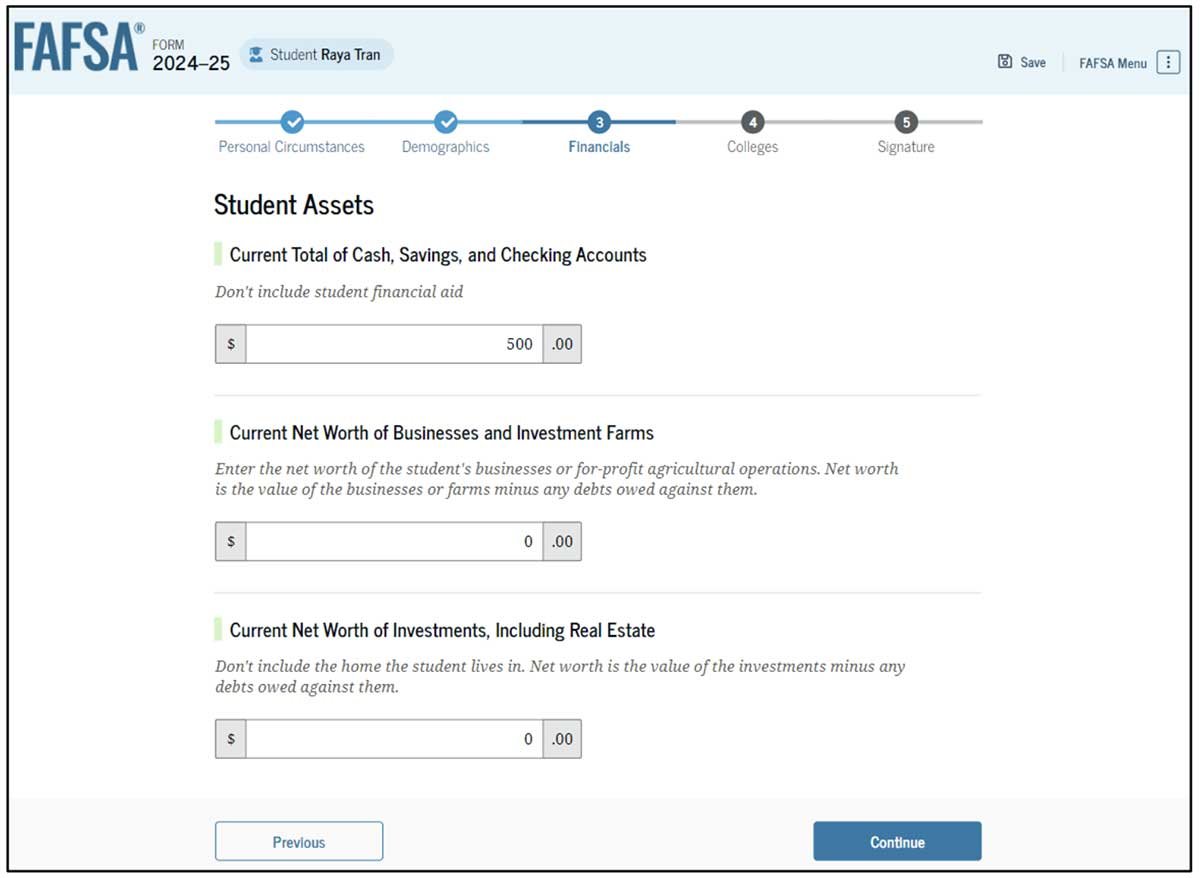1200x878 pixels.
Task: Click the 'Don't include student financial aid' hint
Action: pyautogui.click(x=339, y=293)
